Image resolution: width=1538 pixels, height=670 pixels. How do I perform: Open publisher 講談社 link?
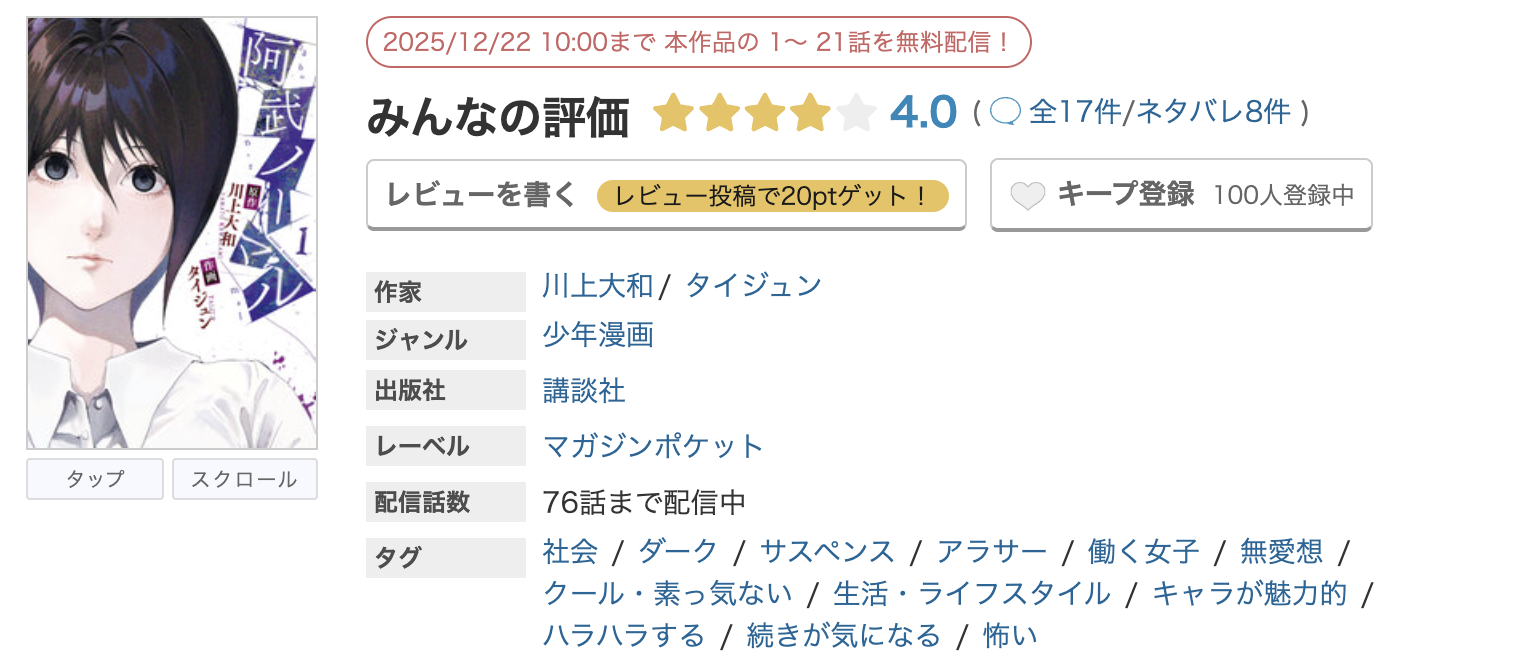(x=584, y=390)
